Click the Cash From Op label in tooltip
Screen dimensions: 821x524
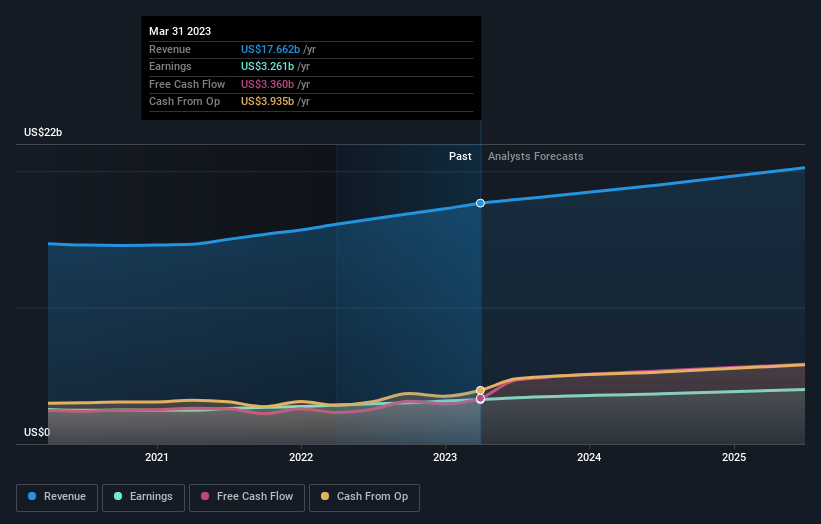184,102
